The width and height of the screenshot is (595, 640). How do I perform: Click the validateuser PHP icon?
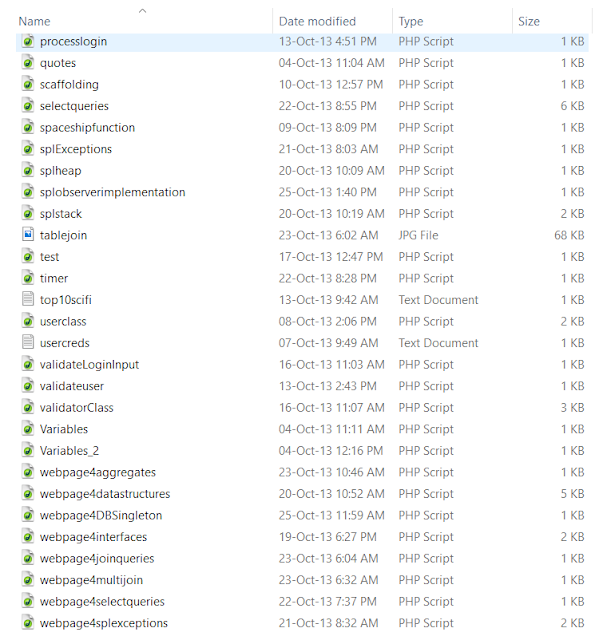tap(28, 386)
